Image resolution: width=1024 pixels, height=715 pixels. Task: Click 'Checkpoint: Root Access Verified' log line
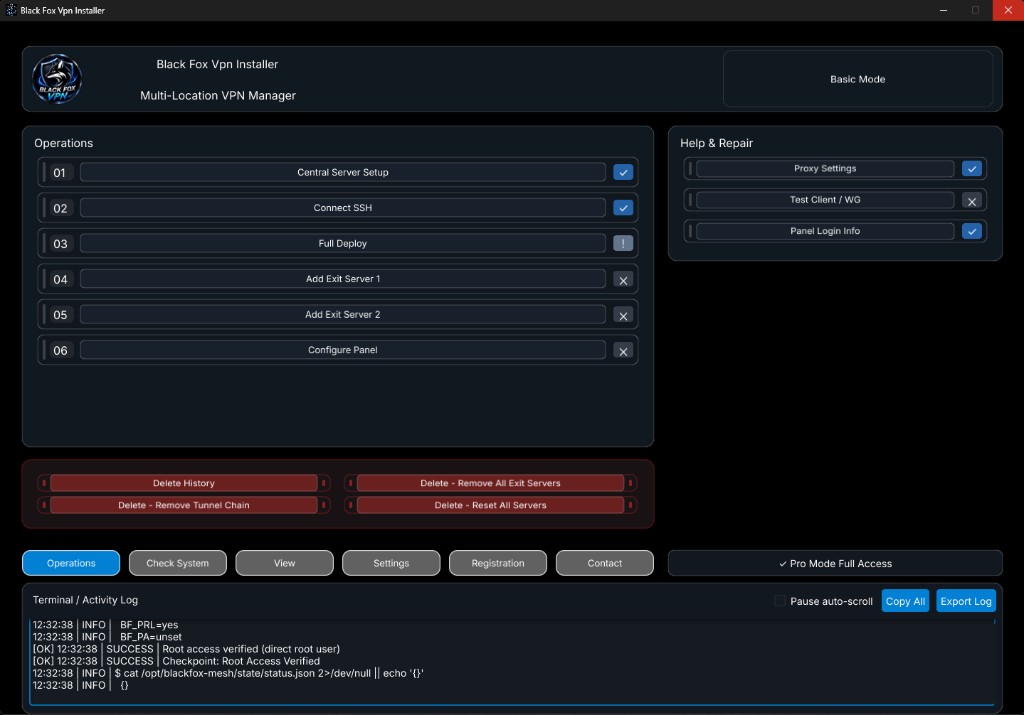[x=176, y=661]
